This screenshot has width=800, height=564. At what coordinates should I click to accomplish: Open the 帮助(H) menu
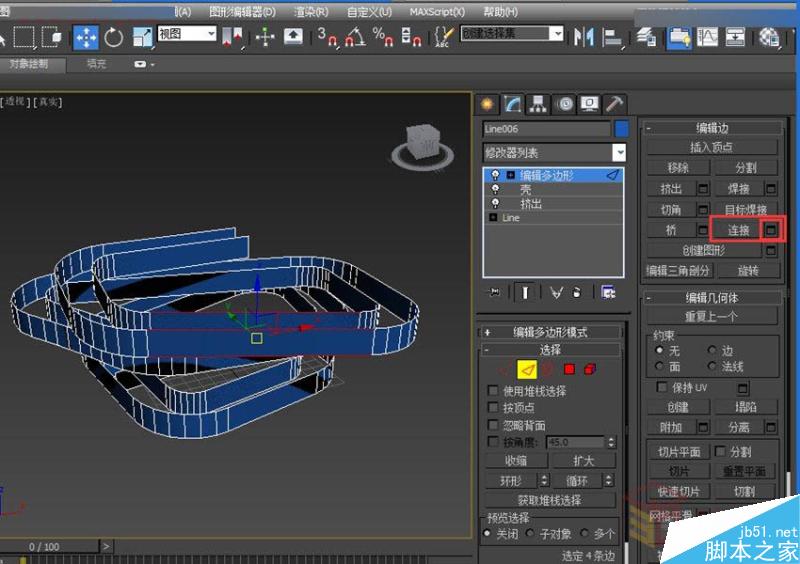(x=498, y=12)
